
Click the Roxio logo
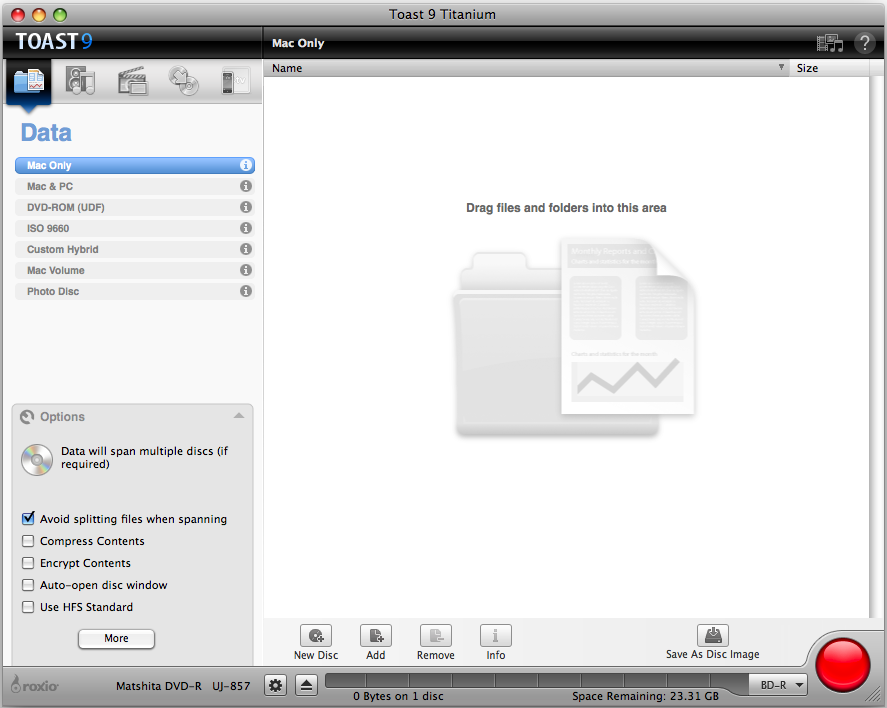[x=35, y=685]
